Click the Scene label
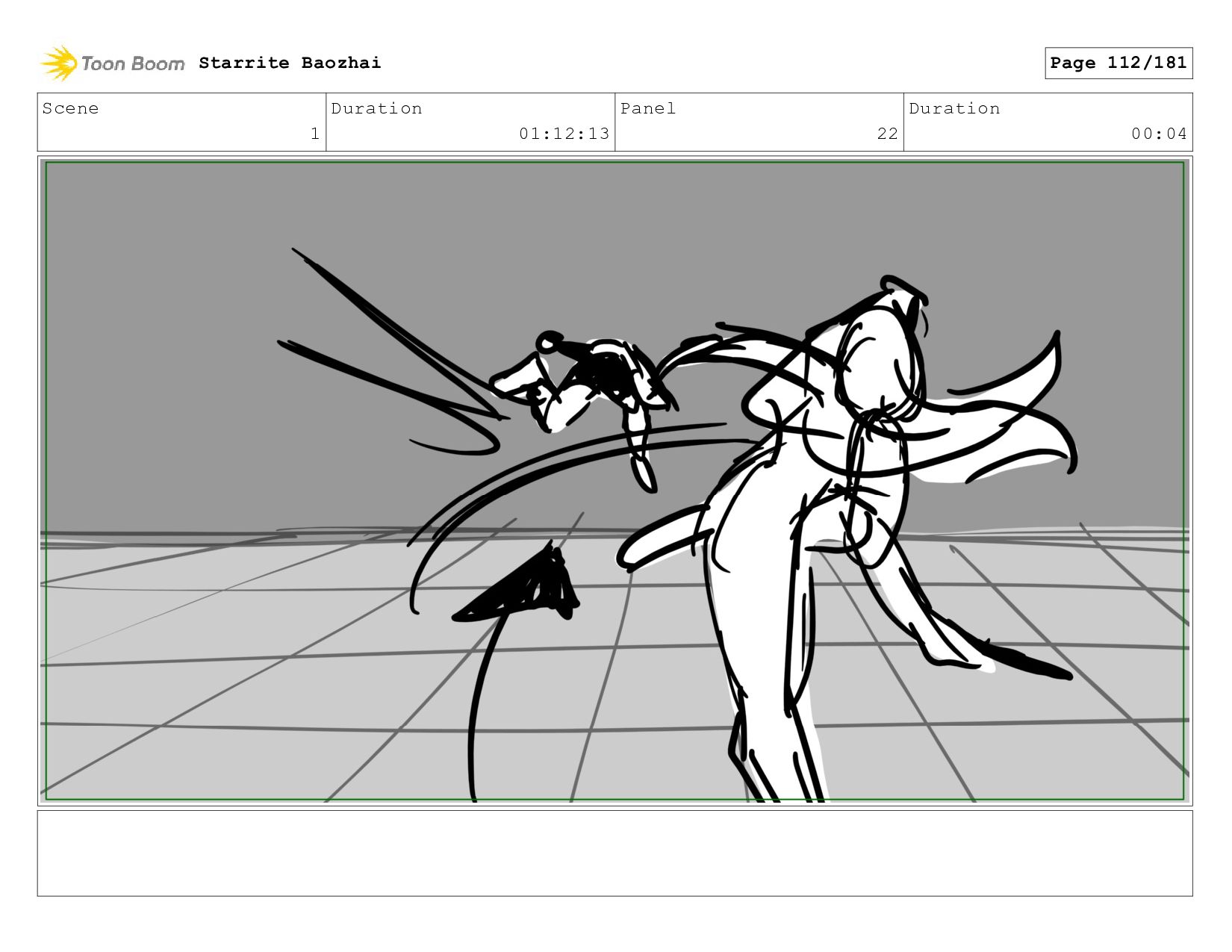Screen dimensions: 1232x952 tap(70, 108)
